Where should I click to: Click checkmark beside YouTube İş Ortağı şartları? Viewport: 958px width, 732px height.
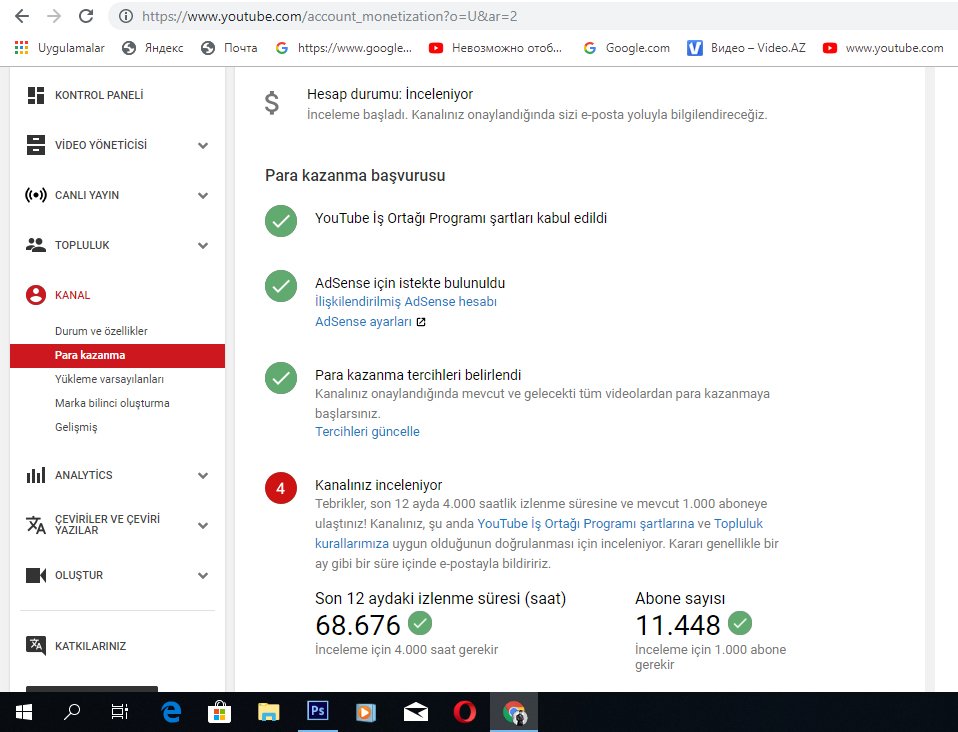pos(281,221)
